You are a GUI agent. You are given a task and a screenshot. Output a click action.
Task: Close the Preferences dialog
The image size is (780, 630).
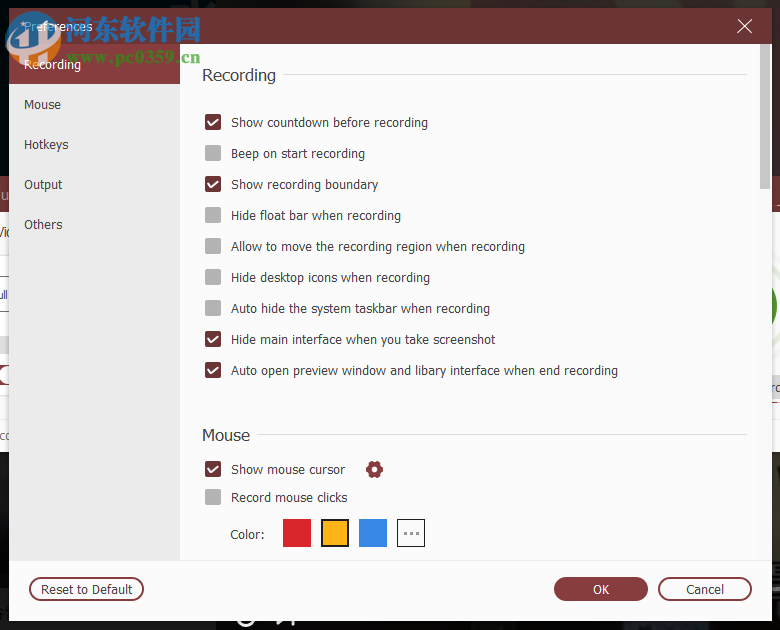point(744,26)
